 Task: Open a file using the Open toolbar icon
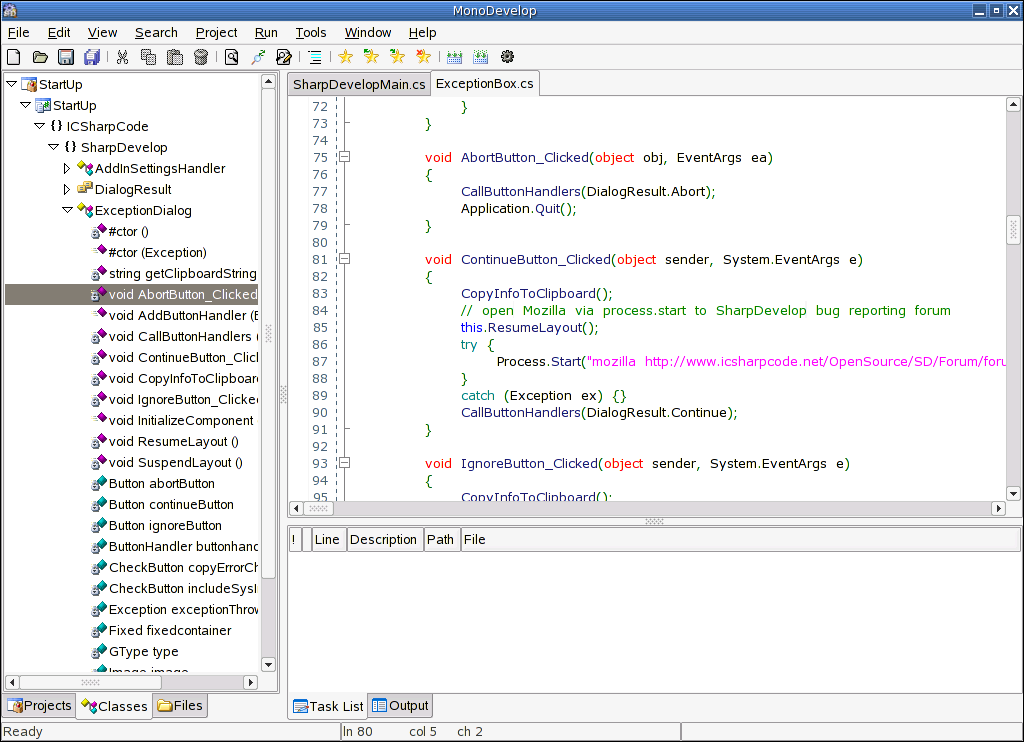click(x=39, y=57)
